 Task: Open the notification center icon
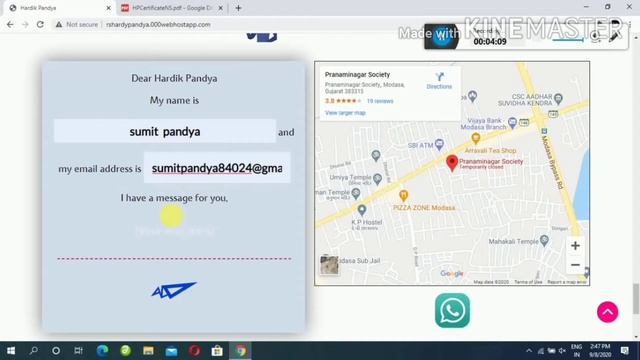624,351
